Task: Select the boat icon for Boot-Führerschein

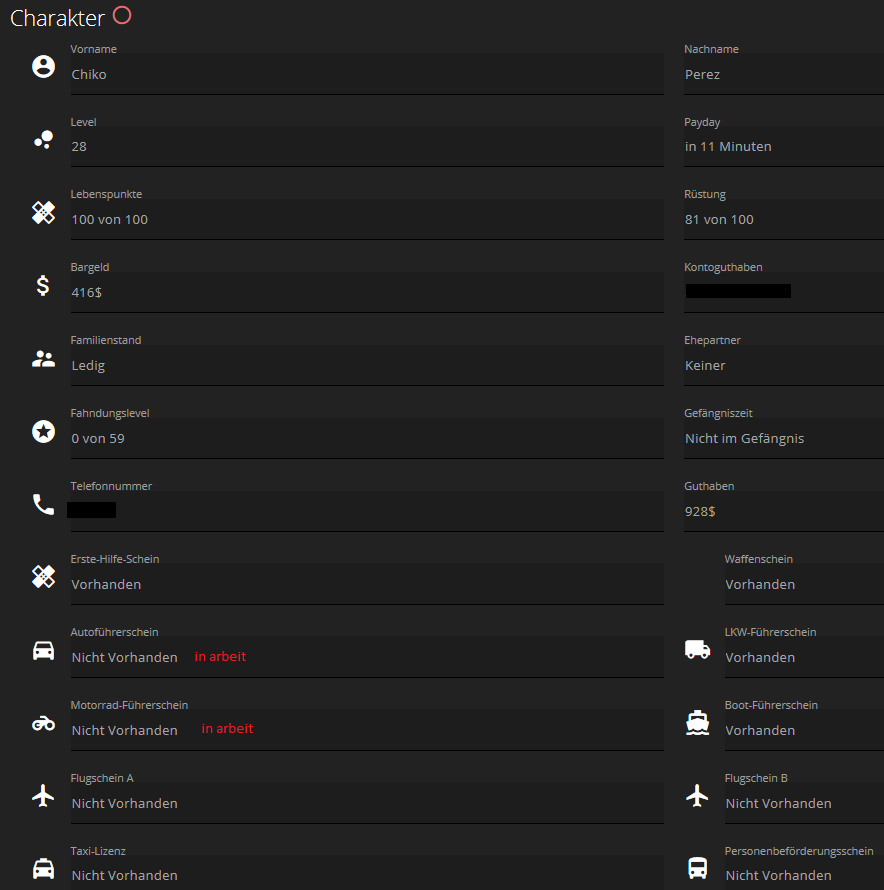Action: [x=697, y=722]
